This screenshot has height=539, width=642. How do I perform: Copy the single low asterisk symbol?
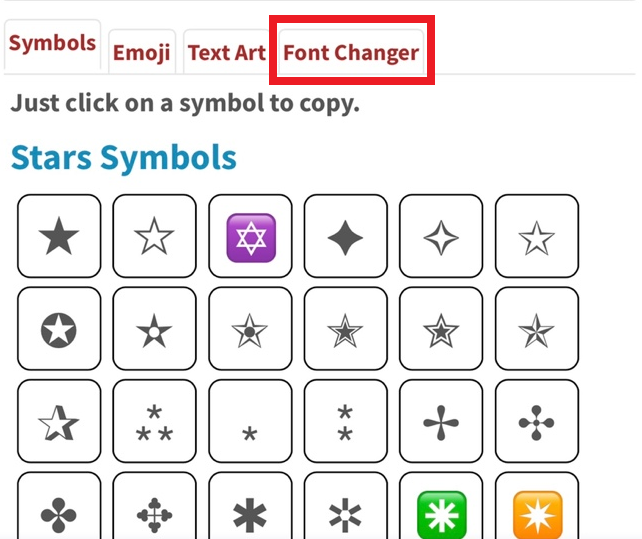pyautogui.click(x=250, y=421)
